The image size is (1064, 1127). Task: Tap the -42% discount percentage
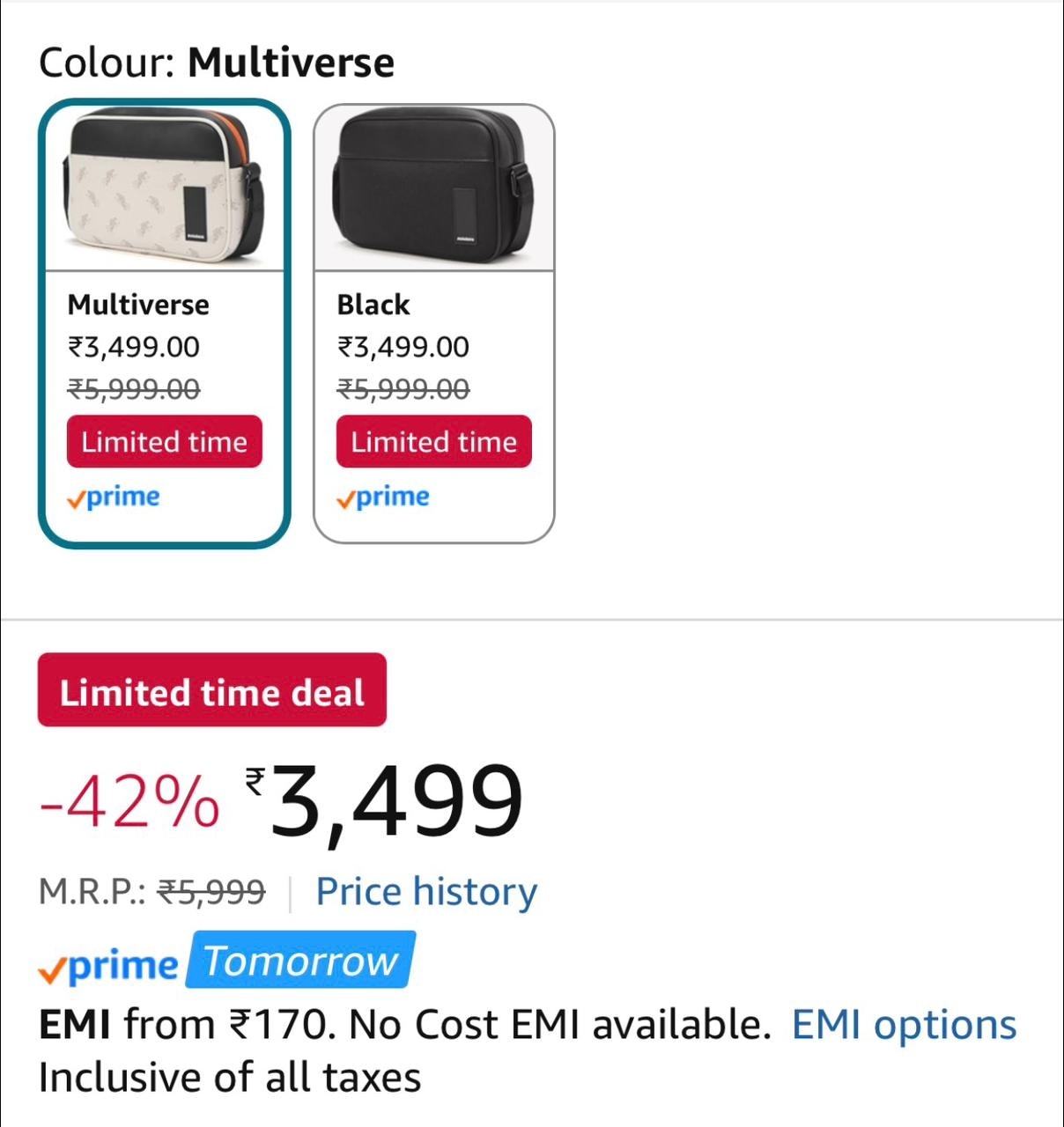tap(129, 801)
